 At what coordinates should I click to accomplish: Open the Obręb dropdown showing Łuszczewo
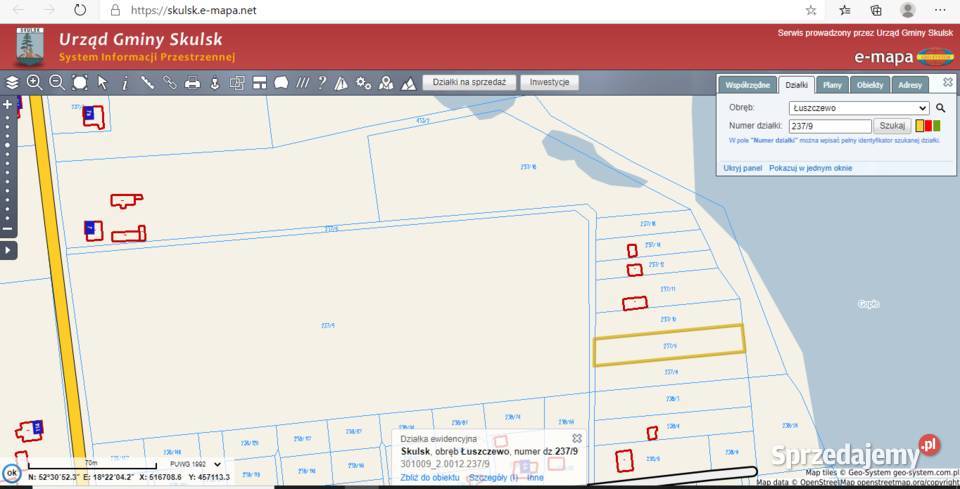(858, 108)
